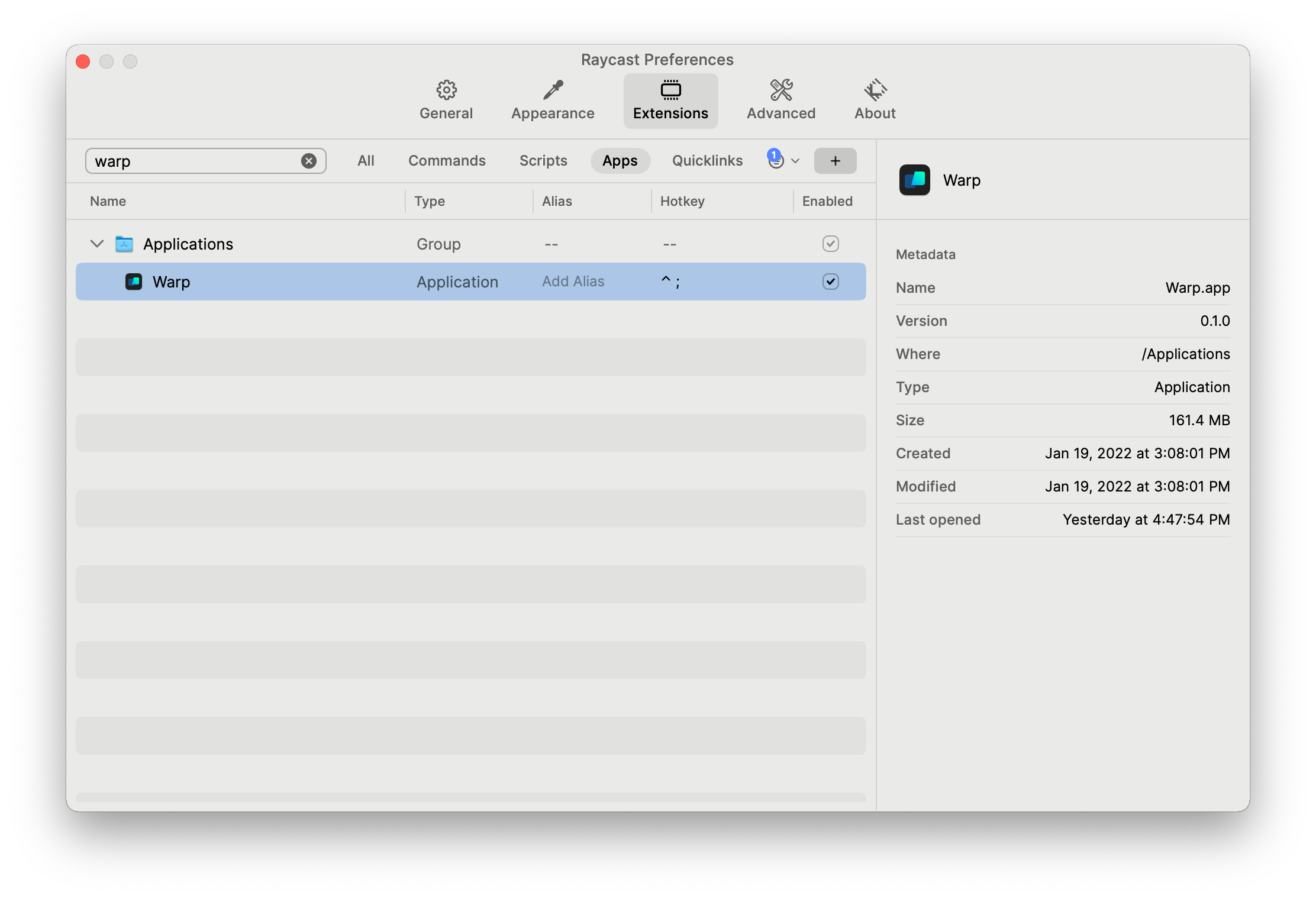
Task: Click the Modified date value
Action: [1137, 486]
